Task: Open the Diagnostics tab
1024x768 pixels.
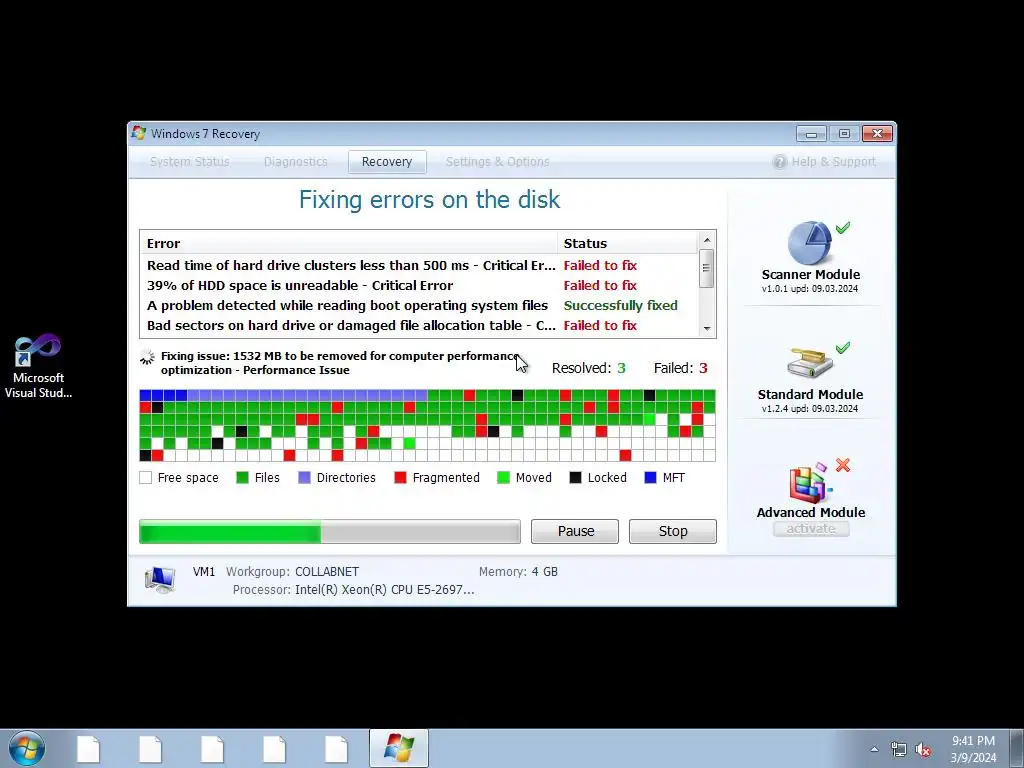Action: click(x=296, y=162)
